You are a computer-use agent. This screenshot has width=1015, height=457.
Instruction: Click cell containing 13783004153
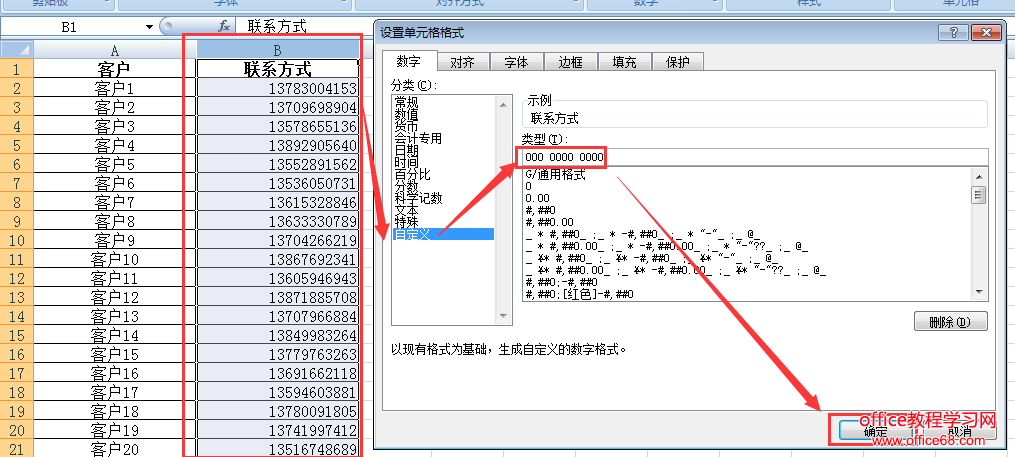[278, 88]
